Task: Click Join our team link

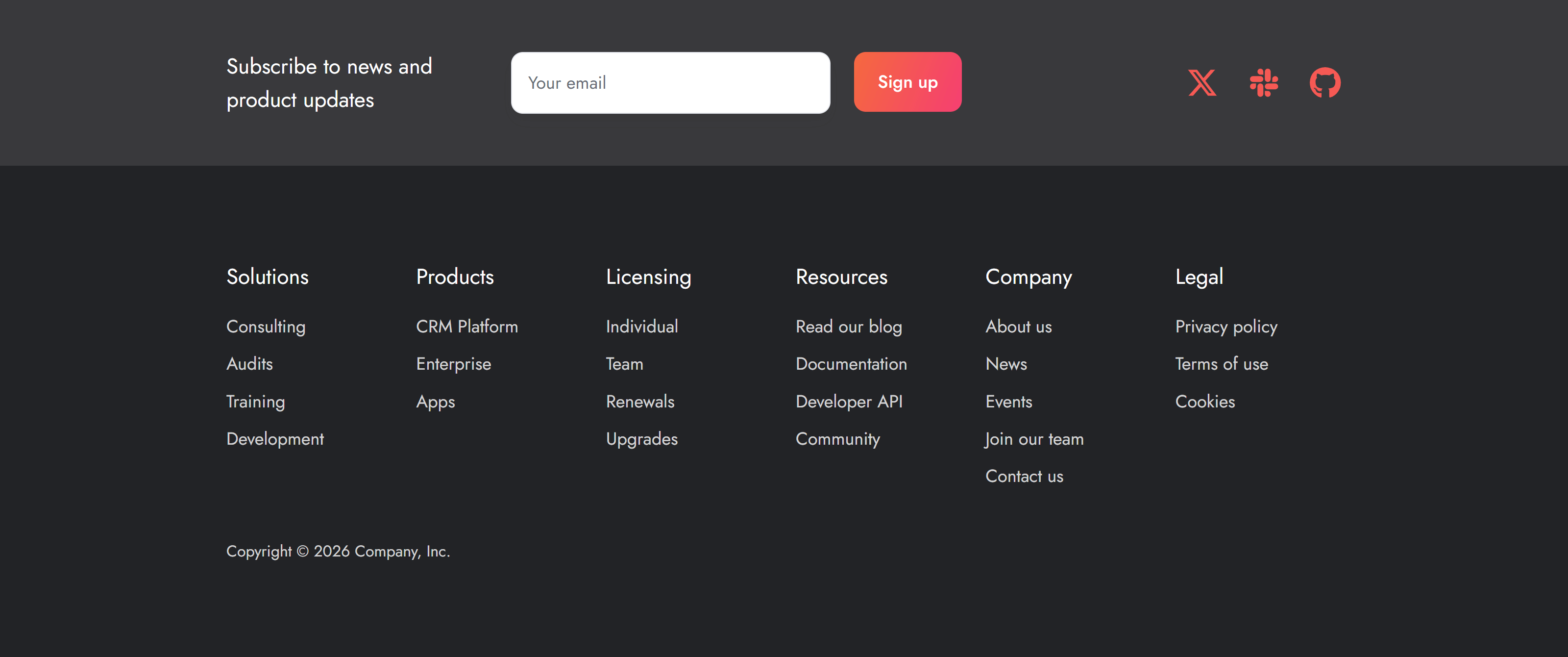Action: pyautogui.click(x=1034, y=439)
